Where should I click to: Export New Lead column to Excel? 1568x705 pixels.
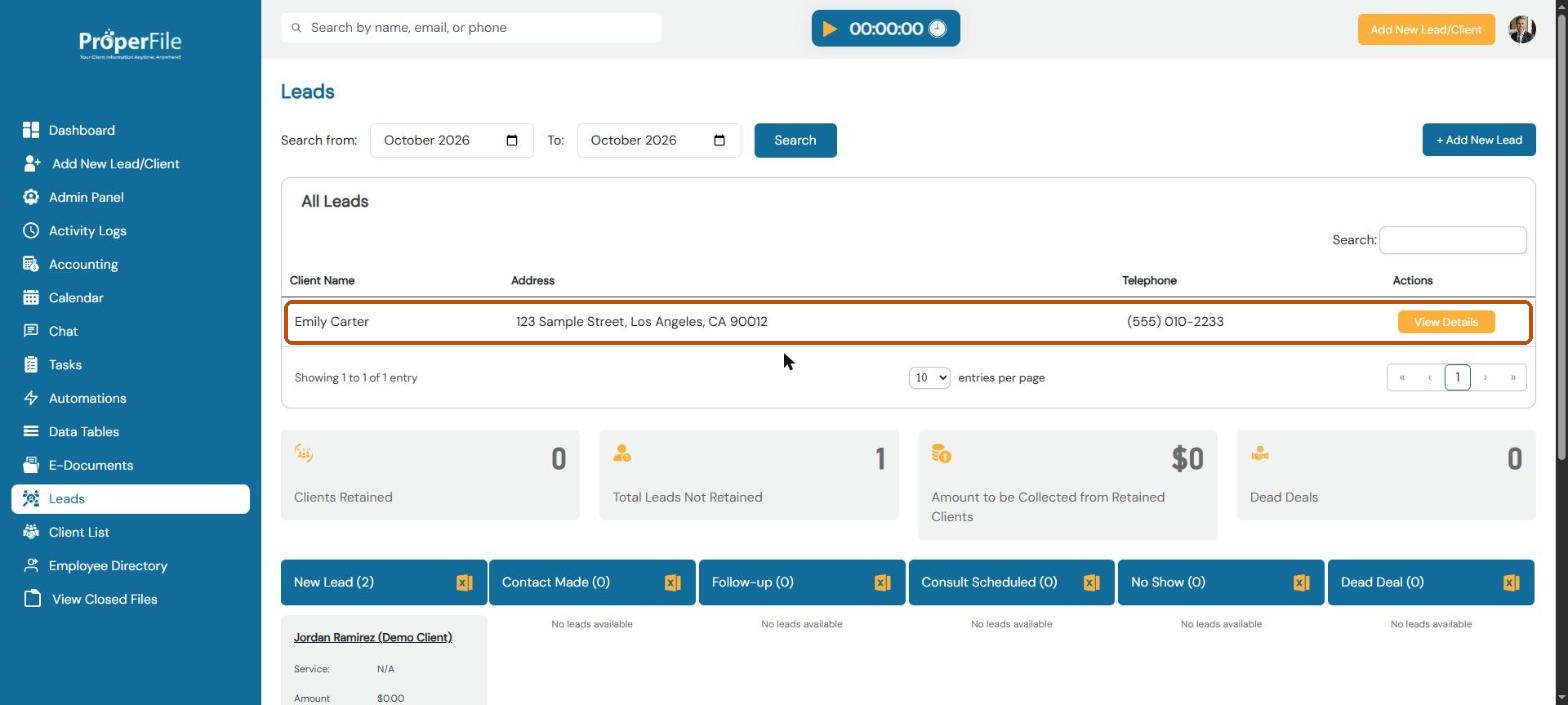(x=464, y=582)
